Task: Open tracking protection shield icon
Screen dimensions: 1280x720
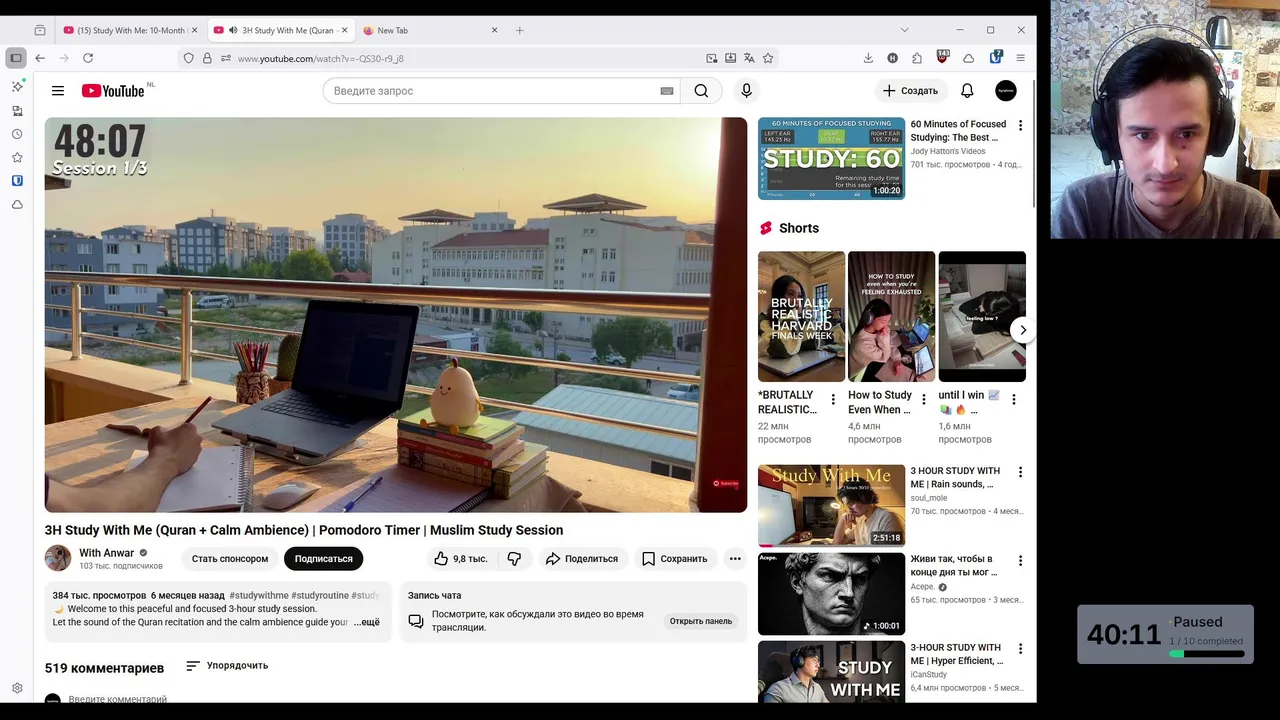Action: point(188,58)
